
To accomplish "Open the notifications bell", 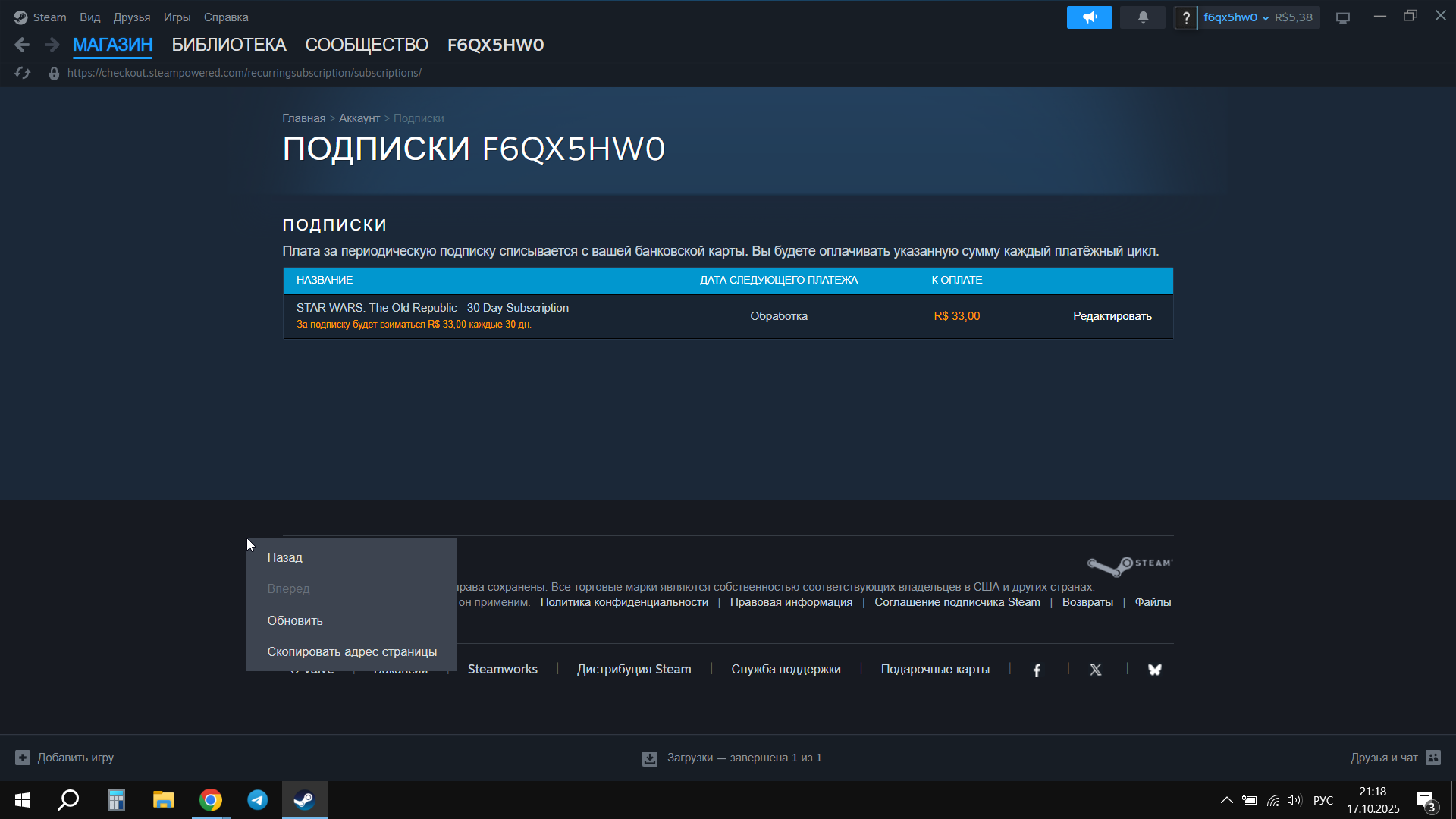I will [x=1143, y=17].
